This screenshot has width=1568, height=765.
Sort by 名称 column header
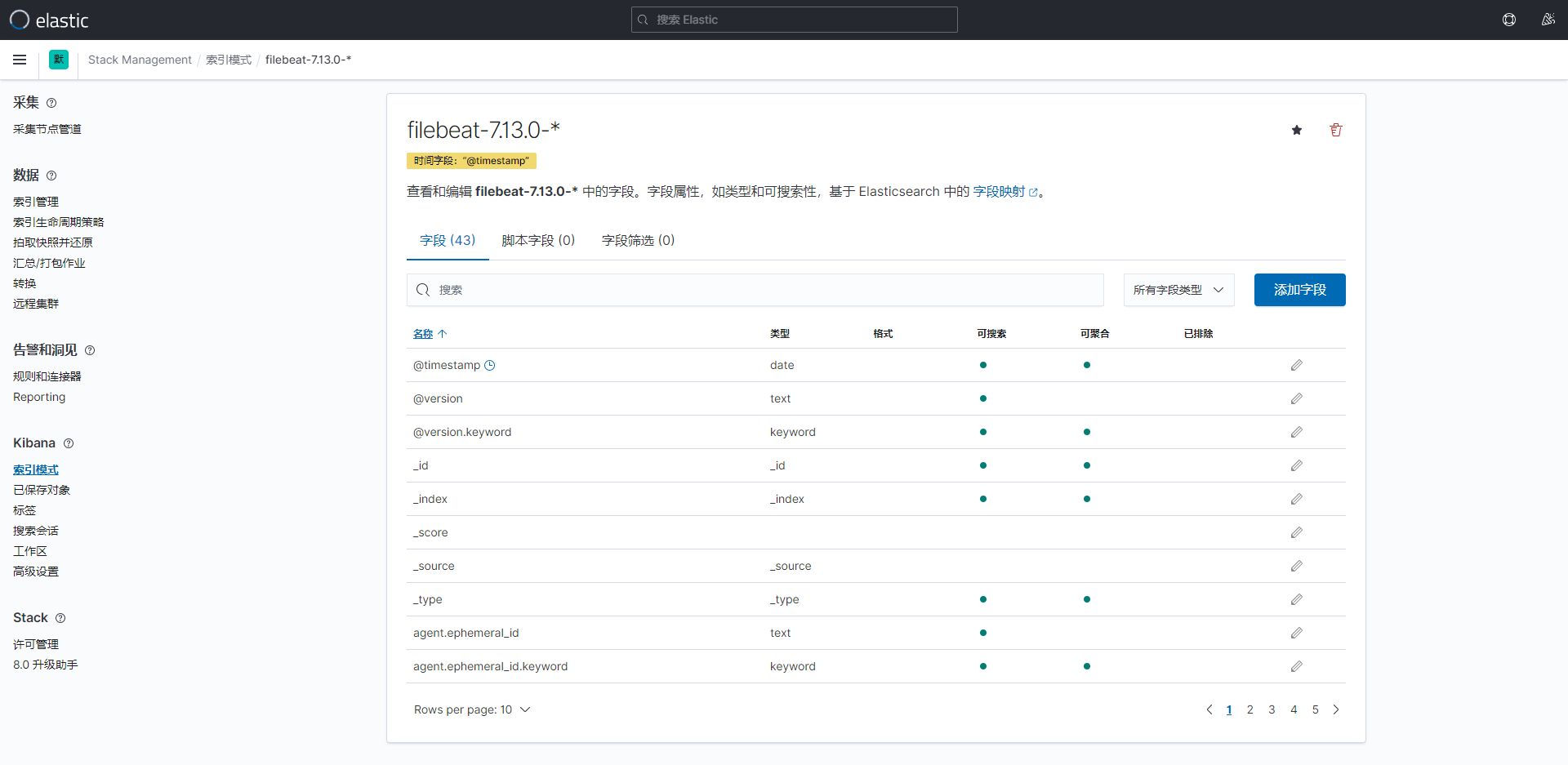pos(430,334)
